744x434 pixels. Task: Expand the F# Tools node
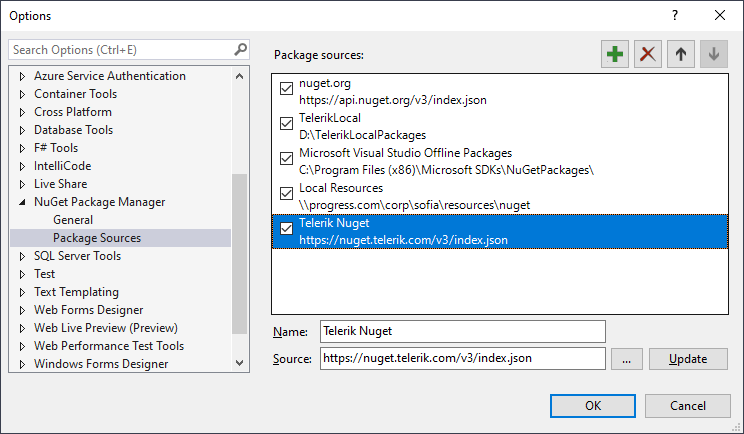point(22,148)
